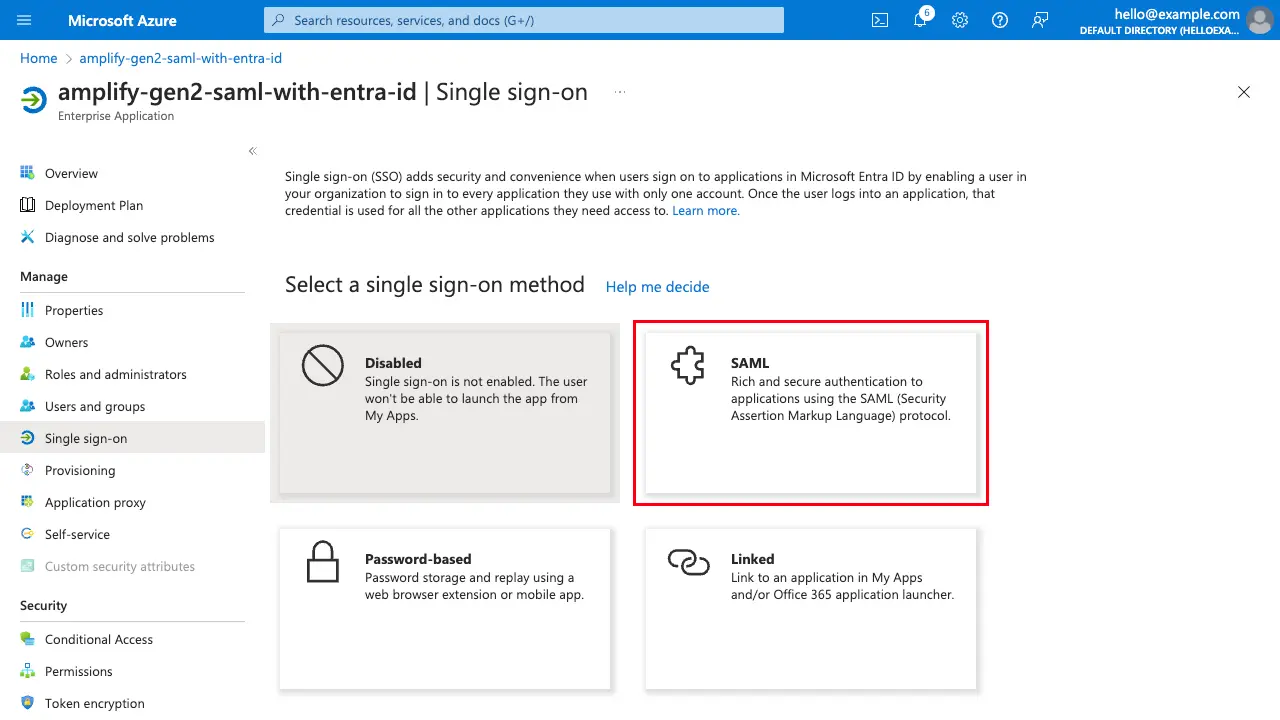
Task: Follow the Learn more link
Action: (x=706, y=211)
